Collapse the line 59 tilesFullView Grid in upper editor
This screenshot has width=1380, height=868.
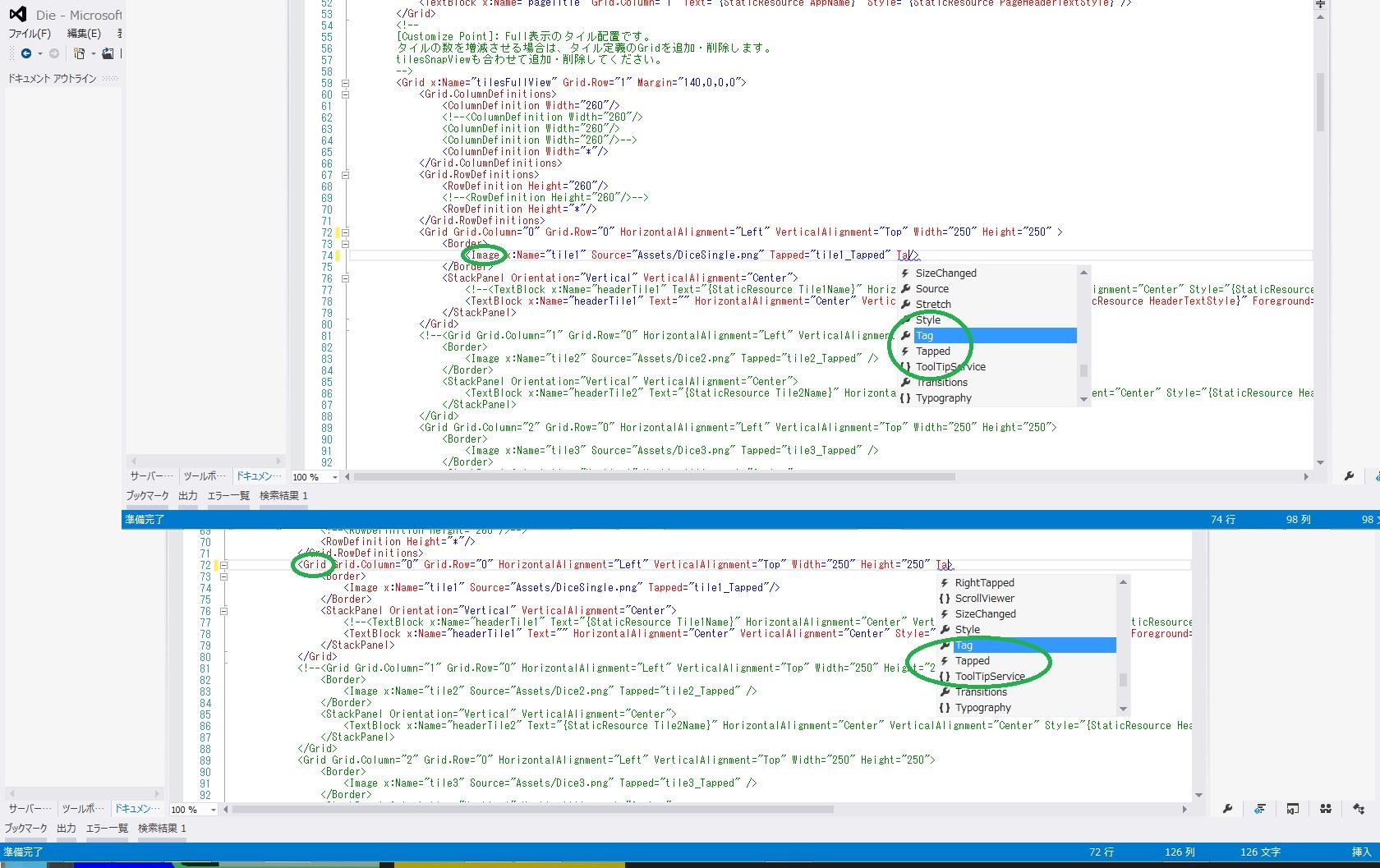click(x=345, y=83)
